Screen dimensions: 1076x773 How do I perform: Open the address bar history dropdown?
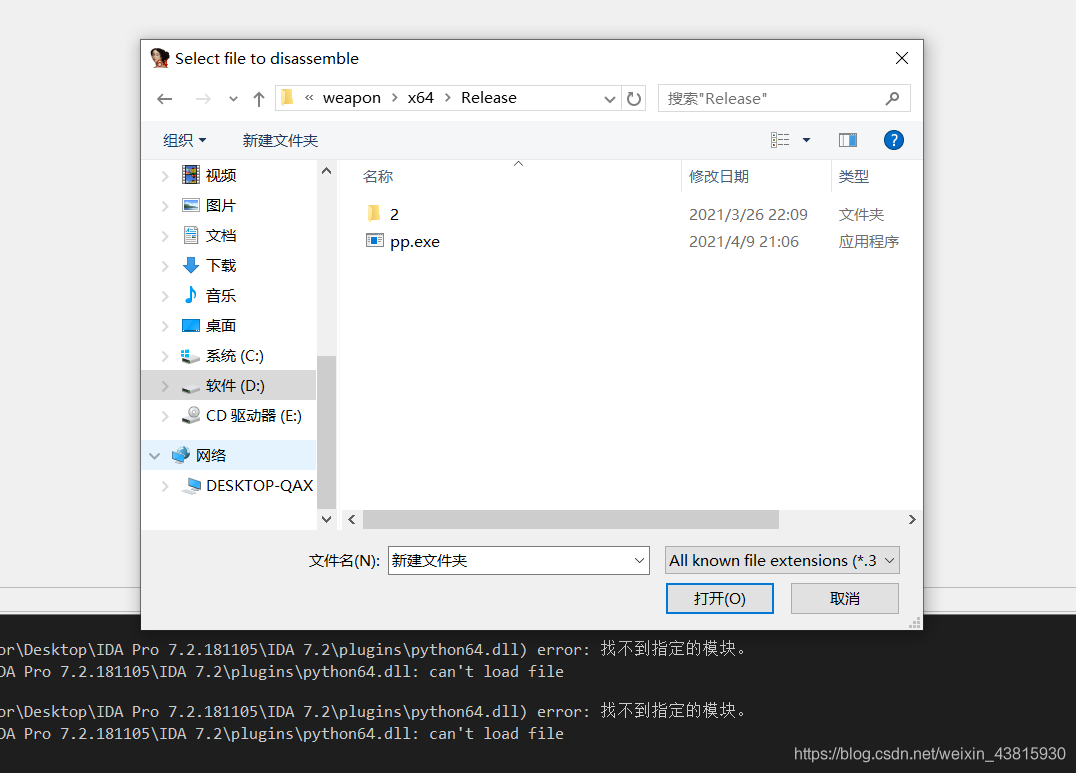pos(609,99)
